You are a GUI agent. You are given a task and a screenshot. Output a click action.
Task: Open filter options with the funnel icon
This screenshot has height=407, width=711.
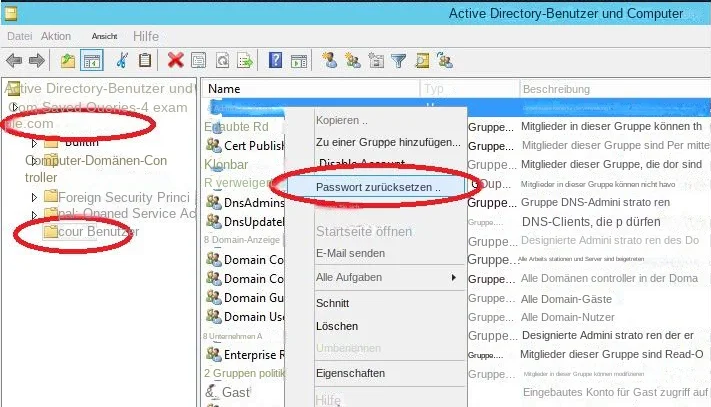coord(399,61)
